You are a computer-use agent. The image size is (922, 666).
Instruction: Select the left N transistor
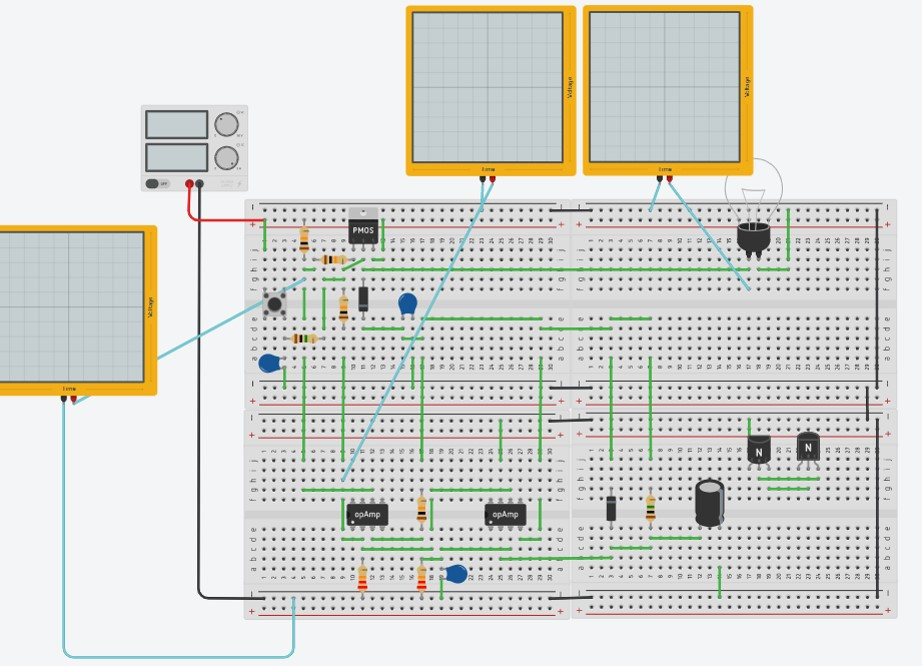coord(759,451)
